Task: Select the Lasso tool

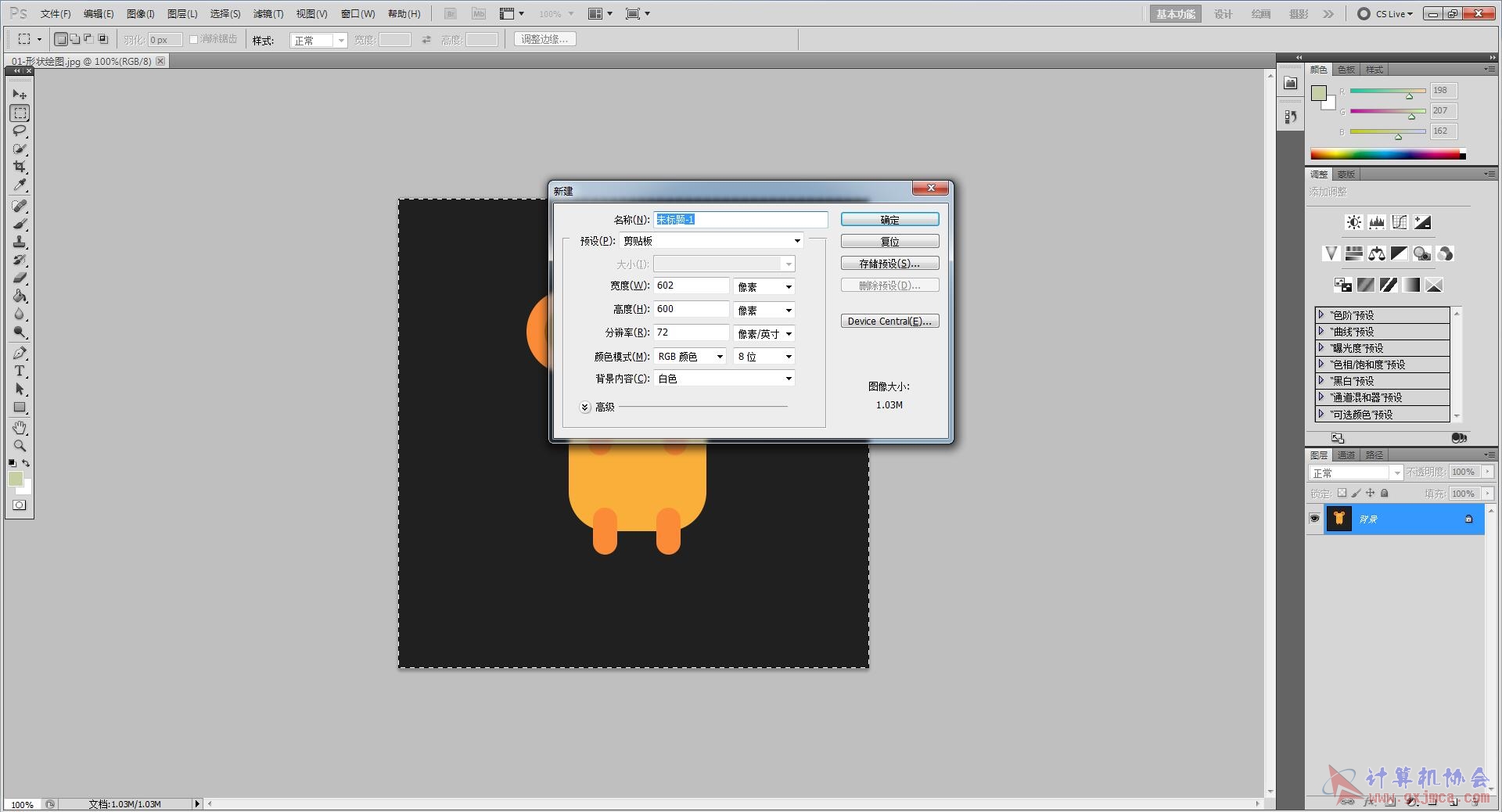Action: [20, 131]
